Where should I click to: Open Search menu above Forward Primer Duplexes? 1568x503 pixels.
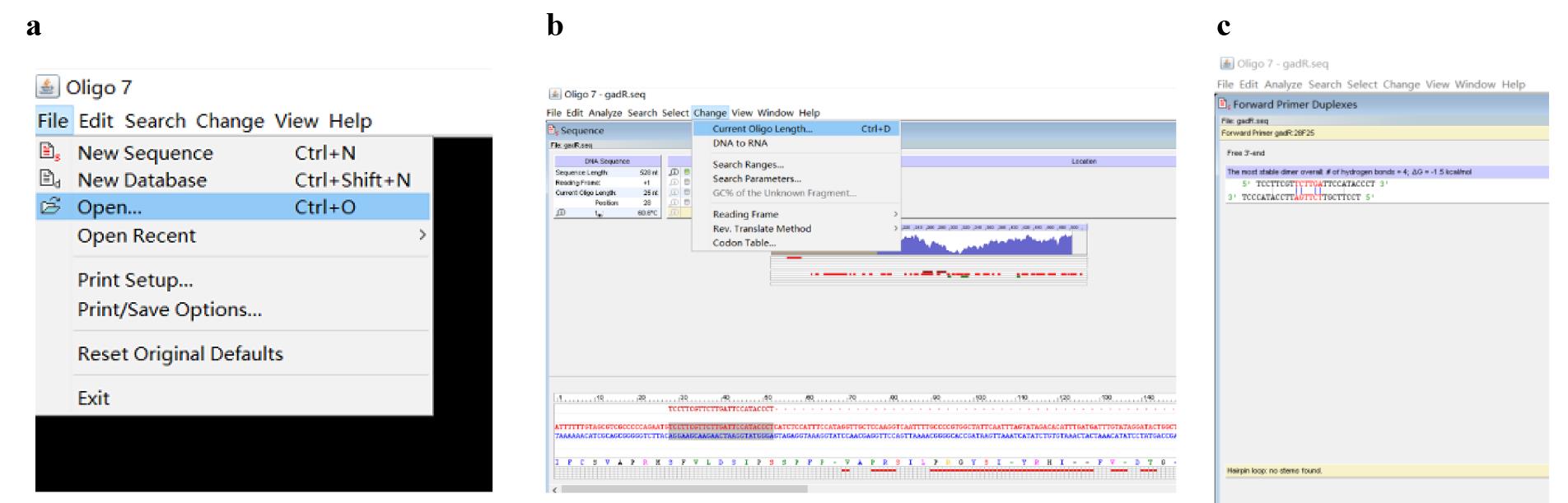pos(1325,84)
